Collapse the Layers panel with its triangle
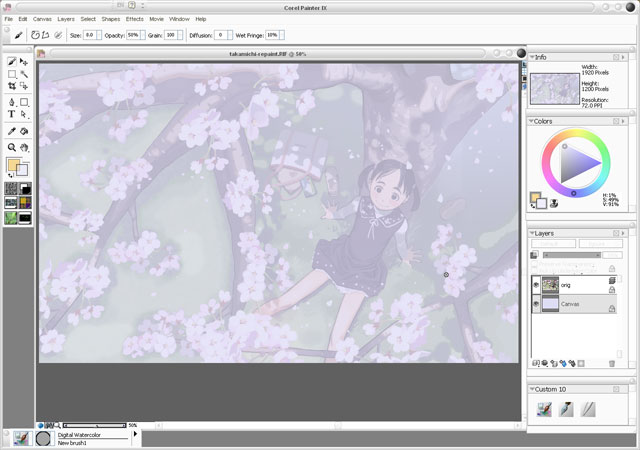 [532, 233]
